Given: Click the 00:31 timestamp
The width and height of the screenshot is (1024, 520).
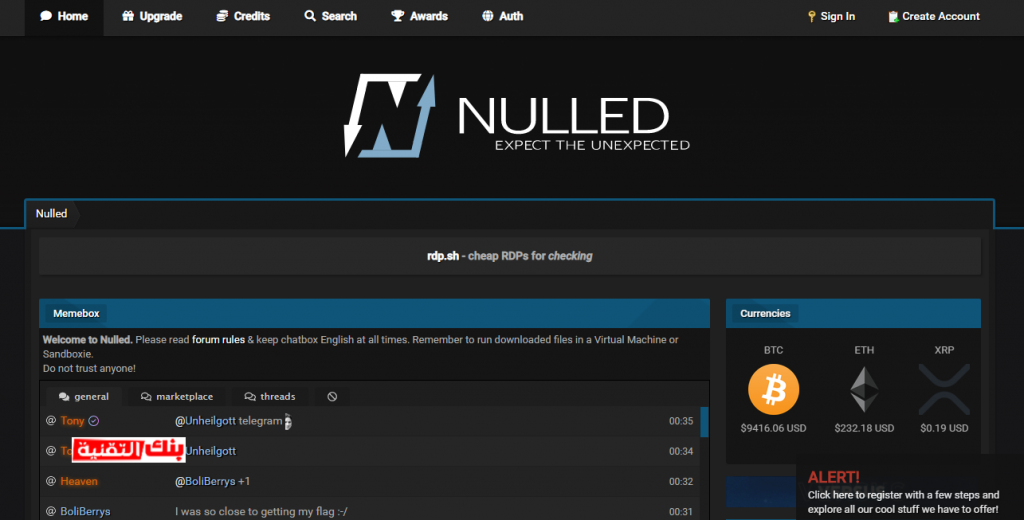Looking at the screenshot, I should pyautogui.click(x=680, y=512).
